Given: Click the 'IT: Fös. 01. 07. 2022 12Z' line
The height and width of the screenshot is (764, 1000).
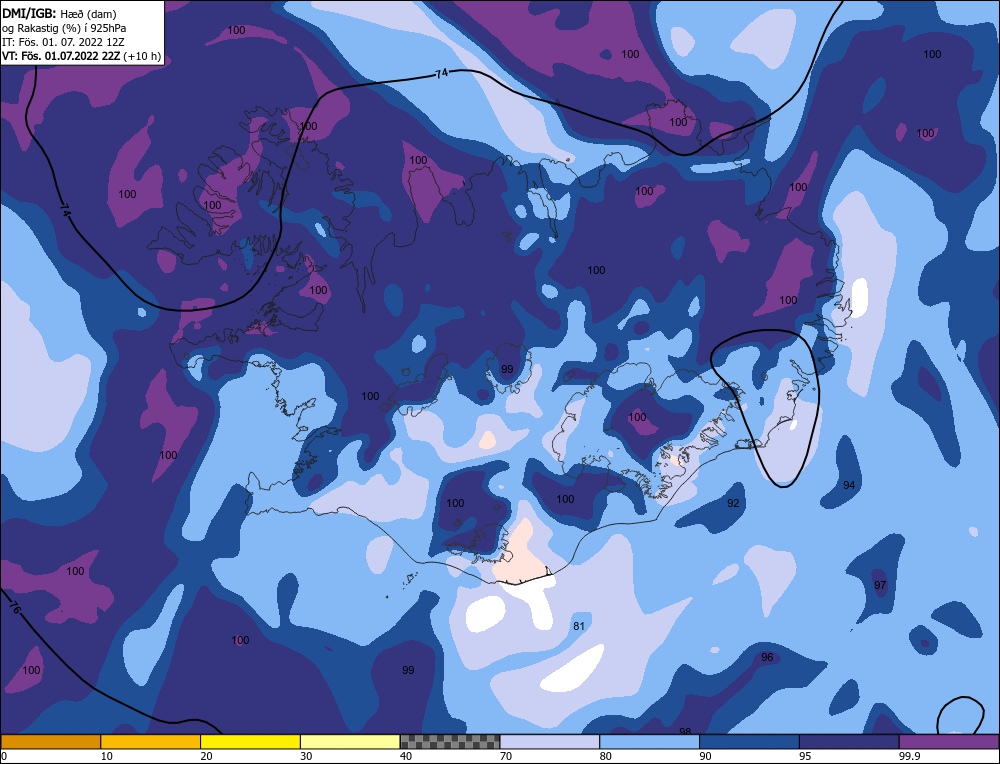Looking at the screenshot, I should point(63,42).
